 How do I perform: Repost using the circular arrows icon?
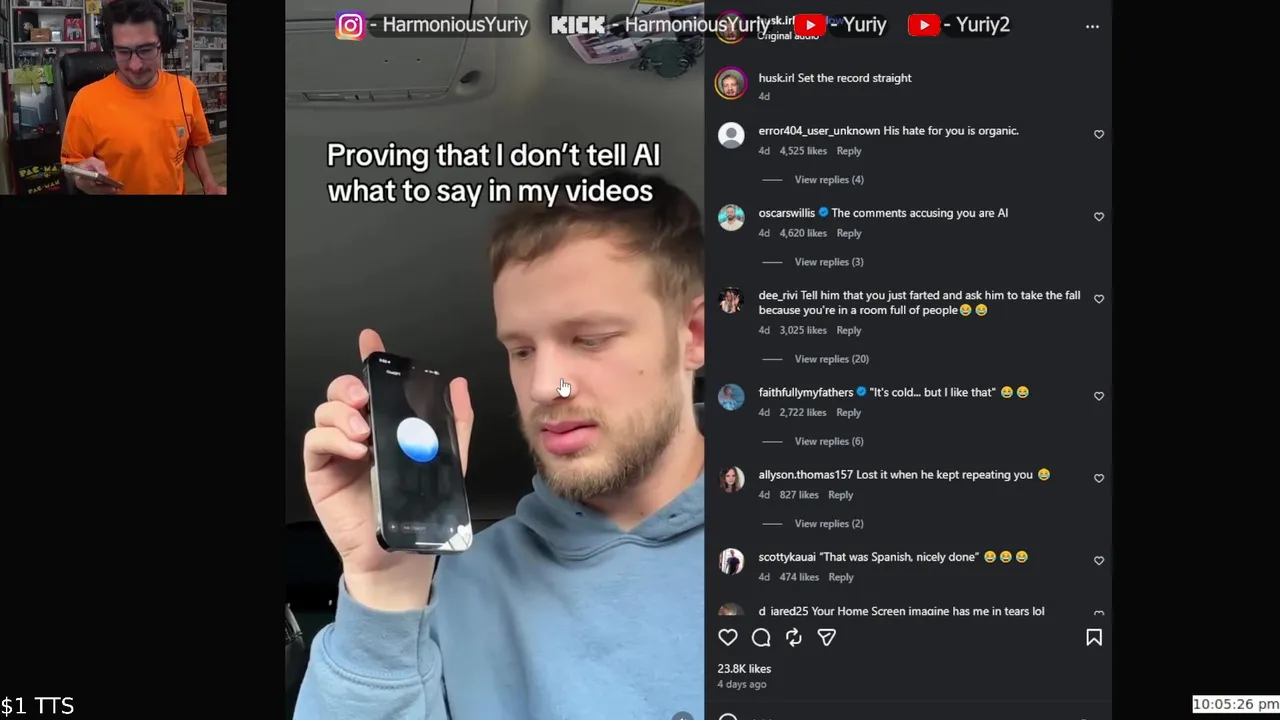[794, 637]
